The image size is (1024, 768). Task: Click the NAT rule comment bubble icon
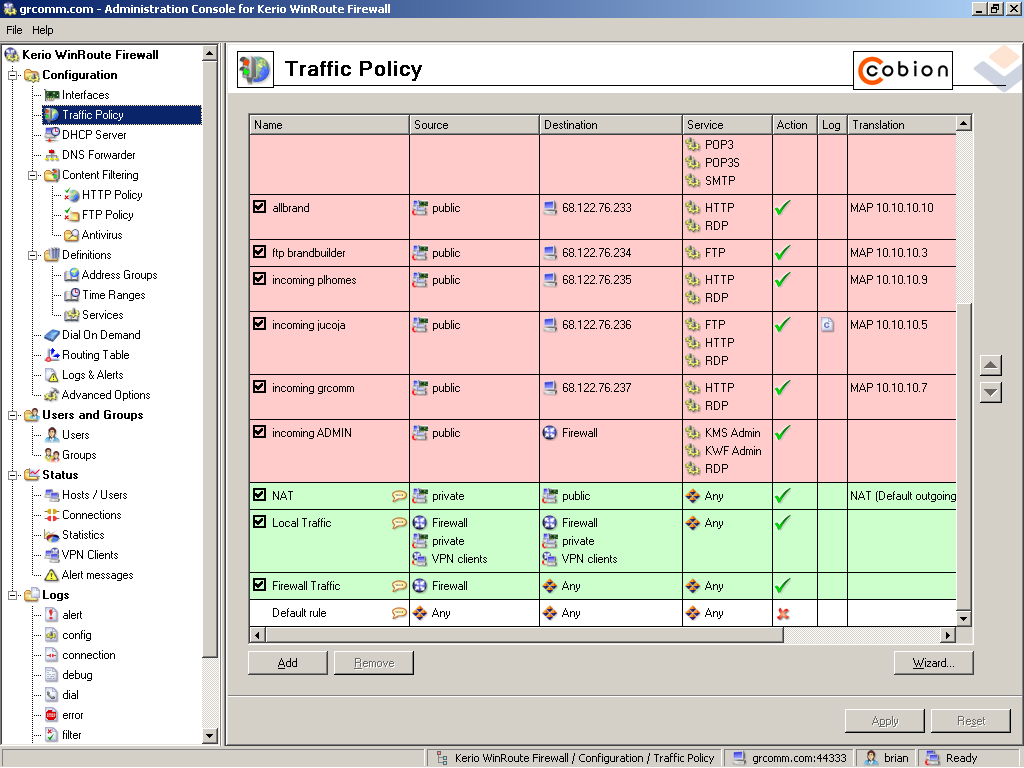tap(399, 496)
